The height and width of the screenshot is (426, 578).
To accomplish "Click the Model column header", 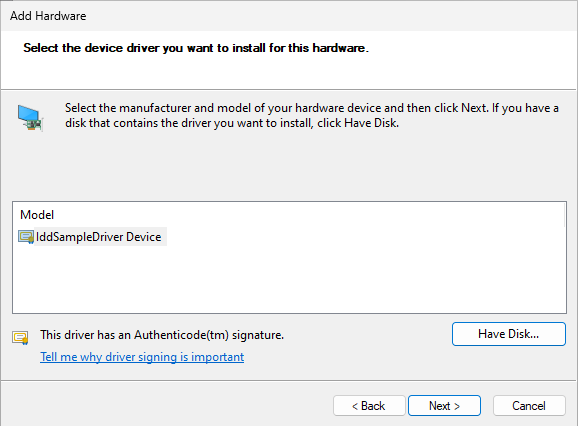I will [37, 215].
